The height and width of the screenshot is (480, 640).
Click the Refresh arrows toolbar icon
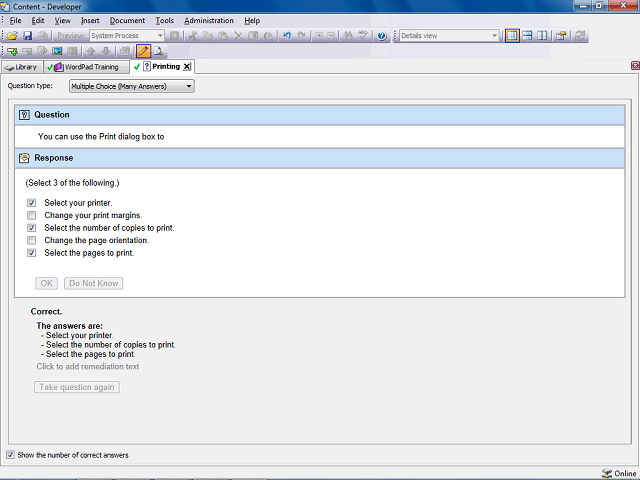tap(580, 36)
